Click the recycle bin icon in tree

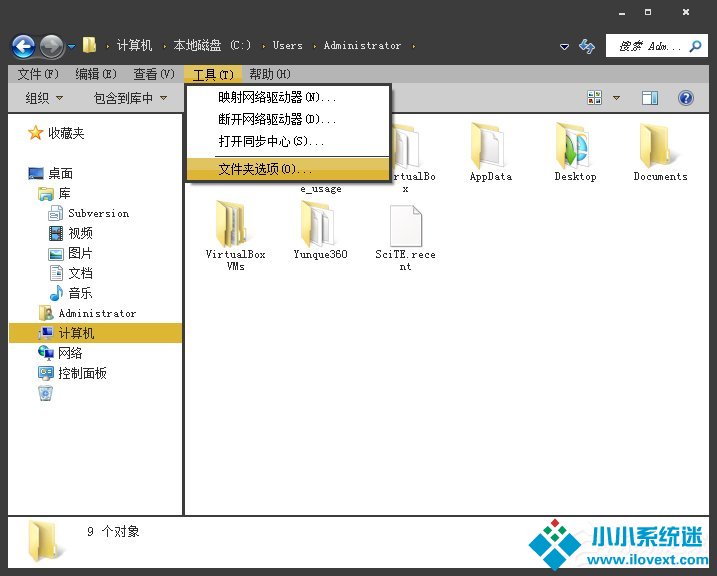point(46,393)
